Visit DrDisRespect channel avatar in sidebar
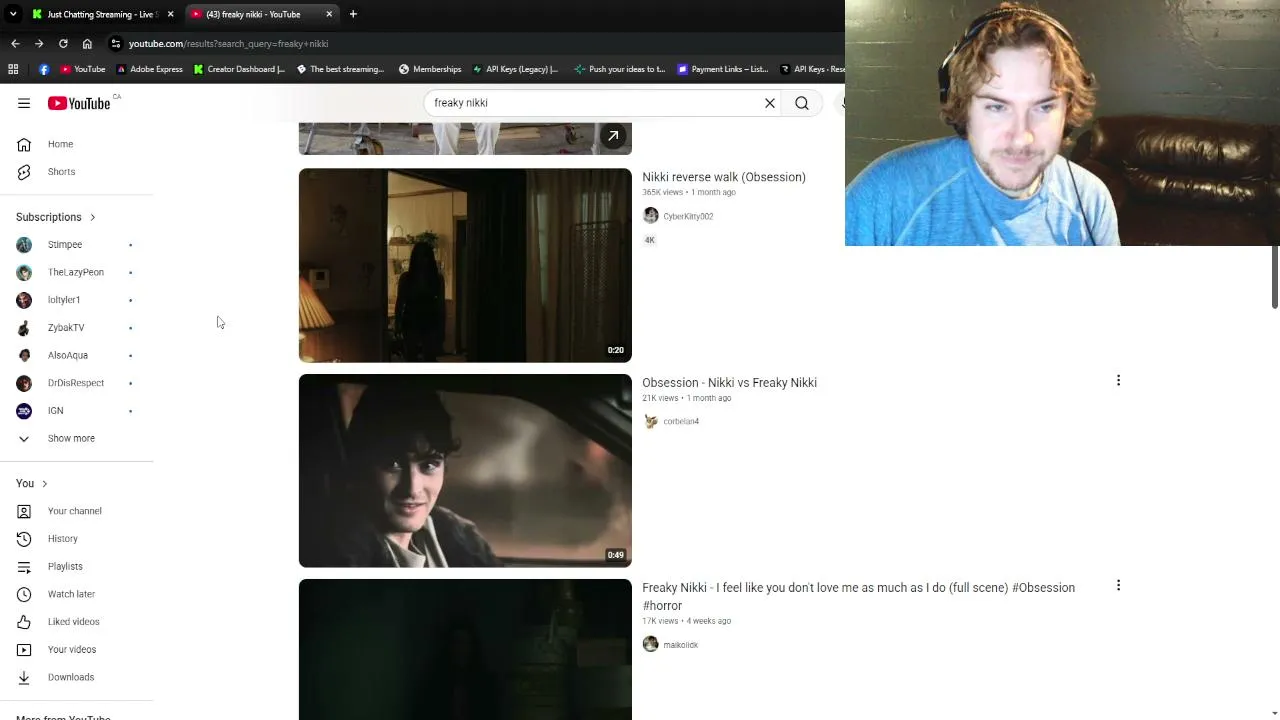This screenshot has height=720, width=1280. pos(24,383)
